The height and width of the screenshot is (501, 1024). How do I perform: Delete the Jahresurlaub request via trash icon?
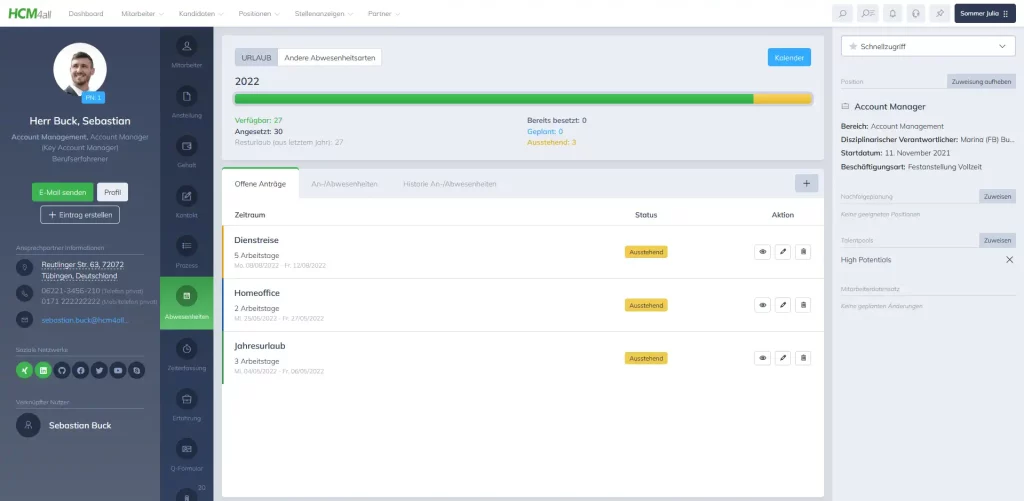click(802, 357)
